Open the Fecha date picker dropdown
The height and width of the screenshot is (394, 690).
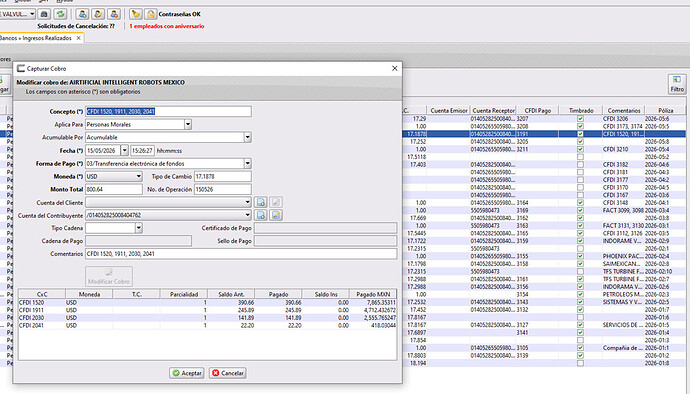click(x=125, y=151)
